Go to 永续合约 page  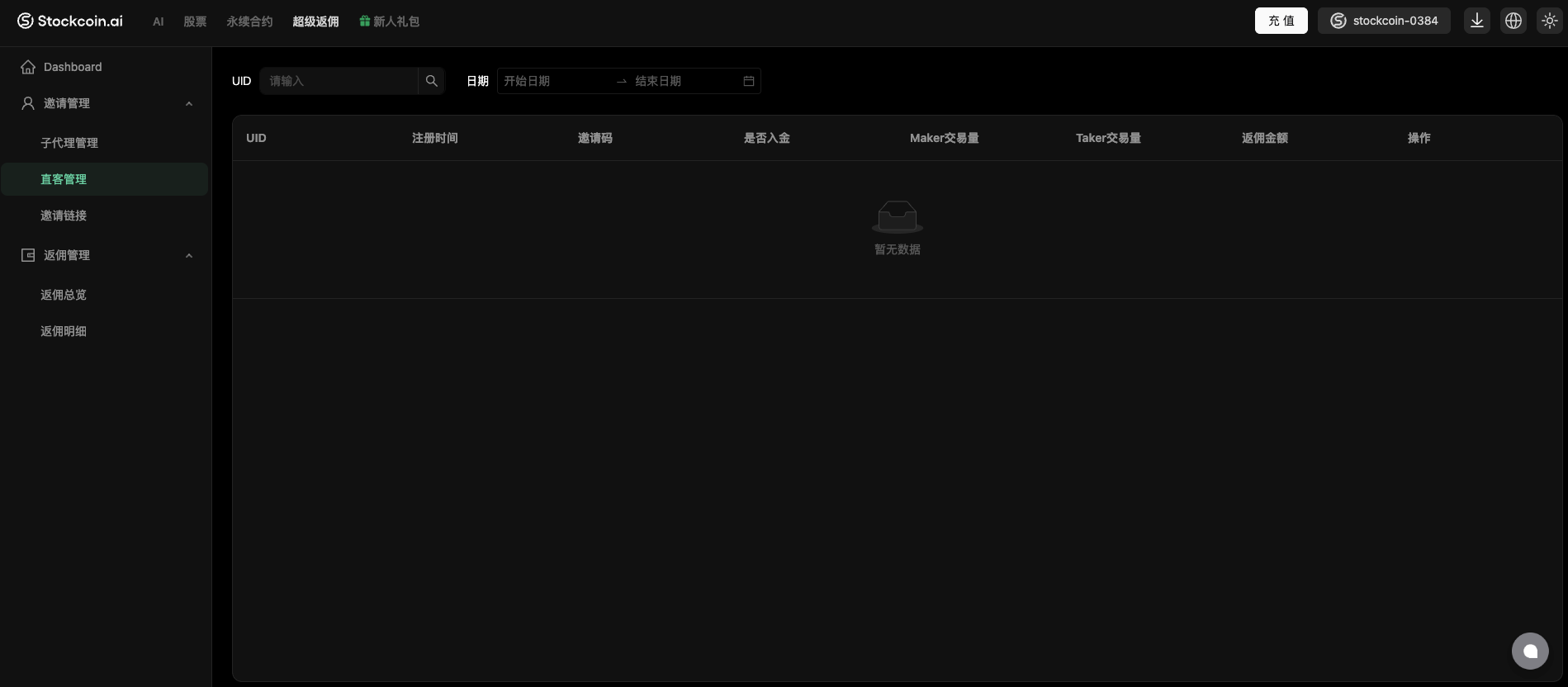tap(249, 21)
